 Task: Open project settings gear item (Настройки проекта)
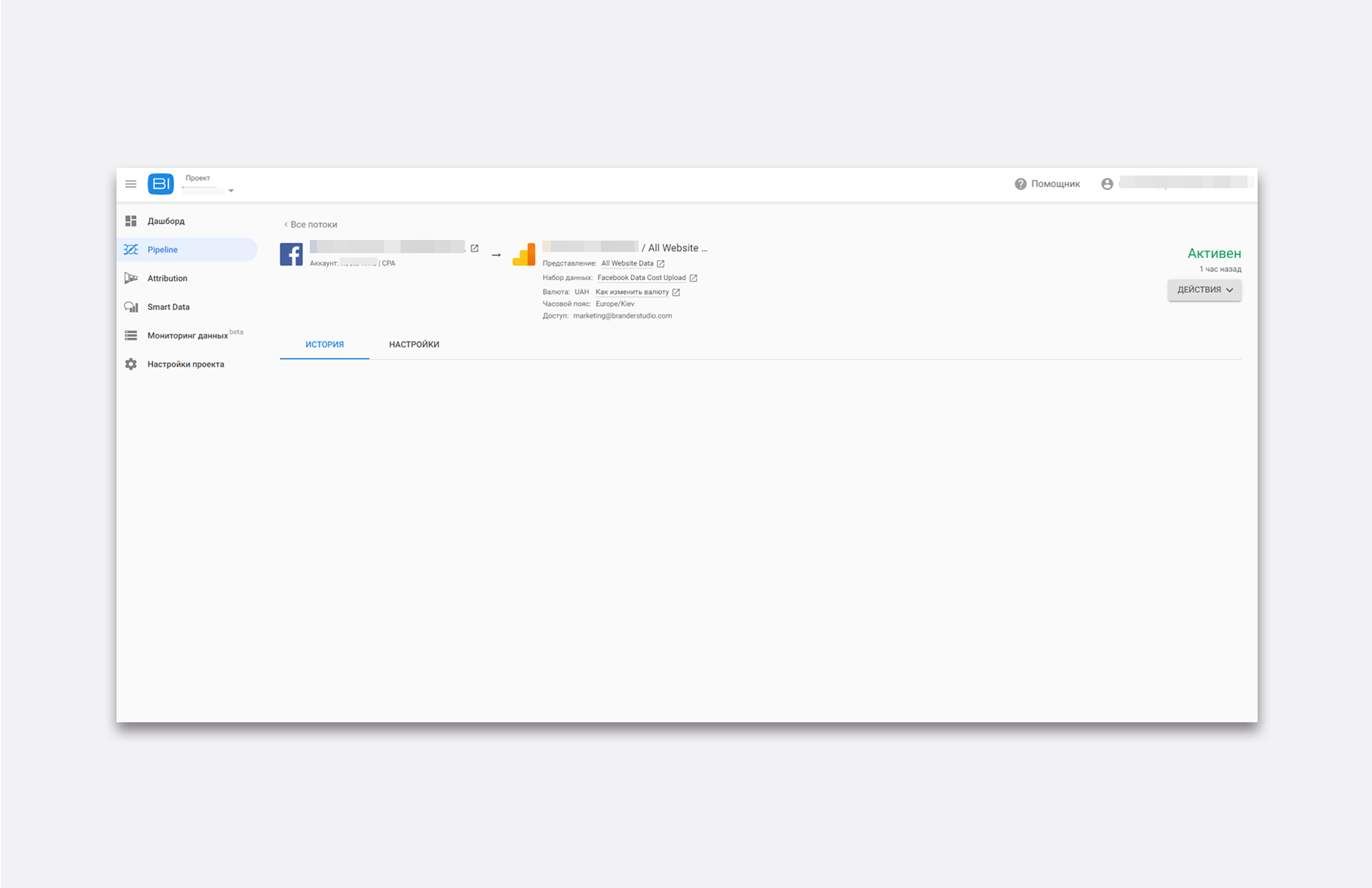tap(186, 364)
